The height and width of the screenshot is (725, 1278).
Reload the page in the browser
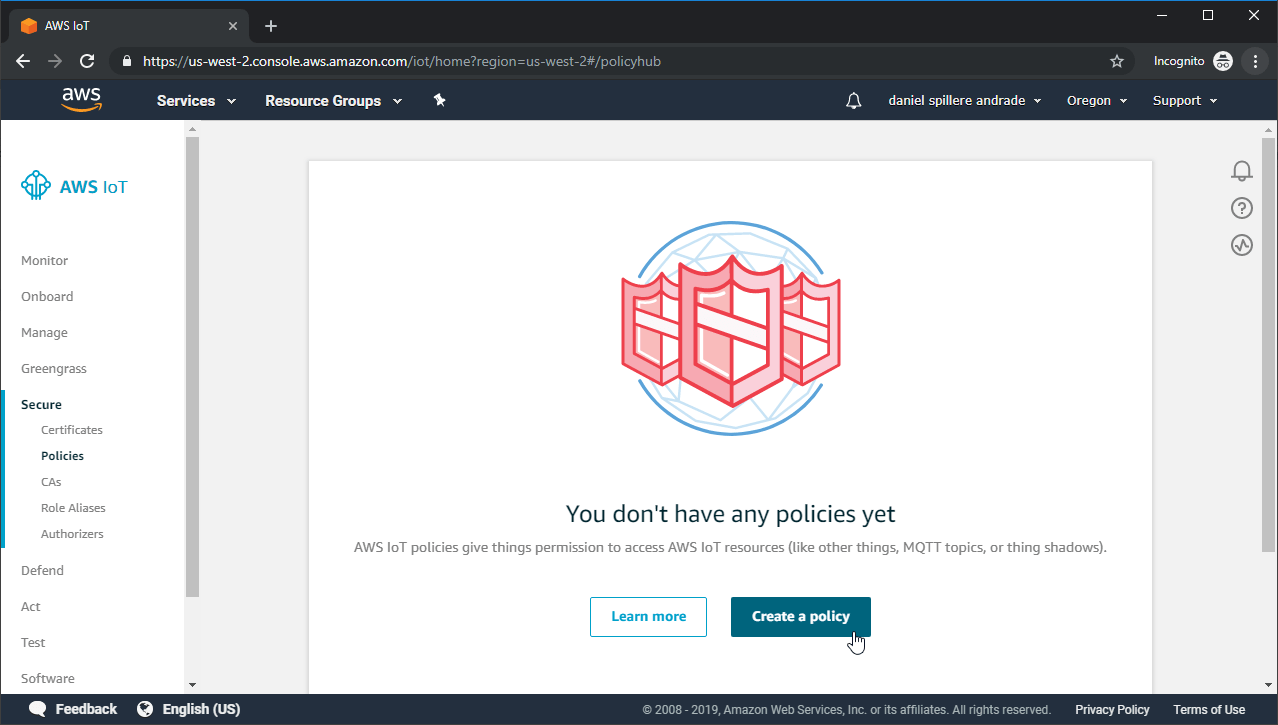[x=87, y=61]
